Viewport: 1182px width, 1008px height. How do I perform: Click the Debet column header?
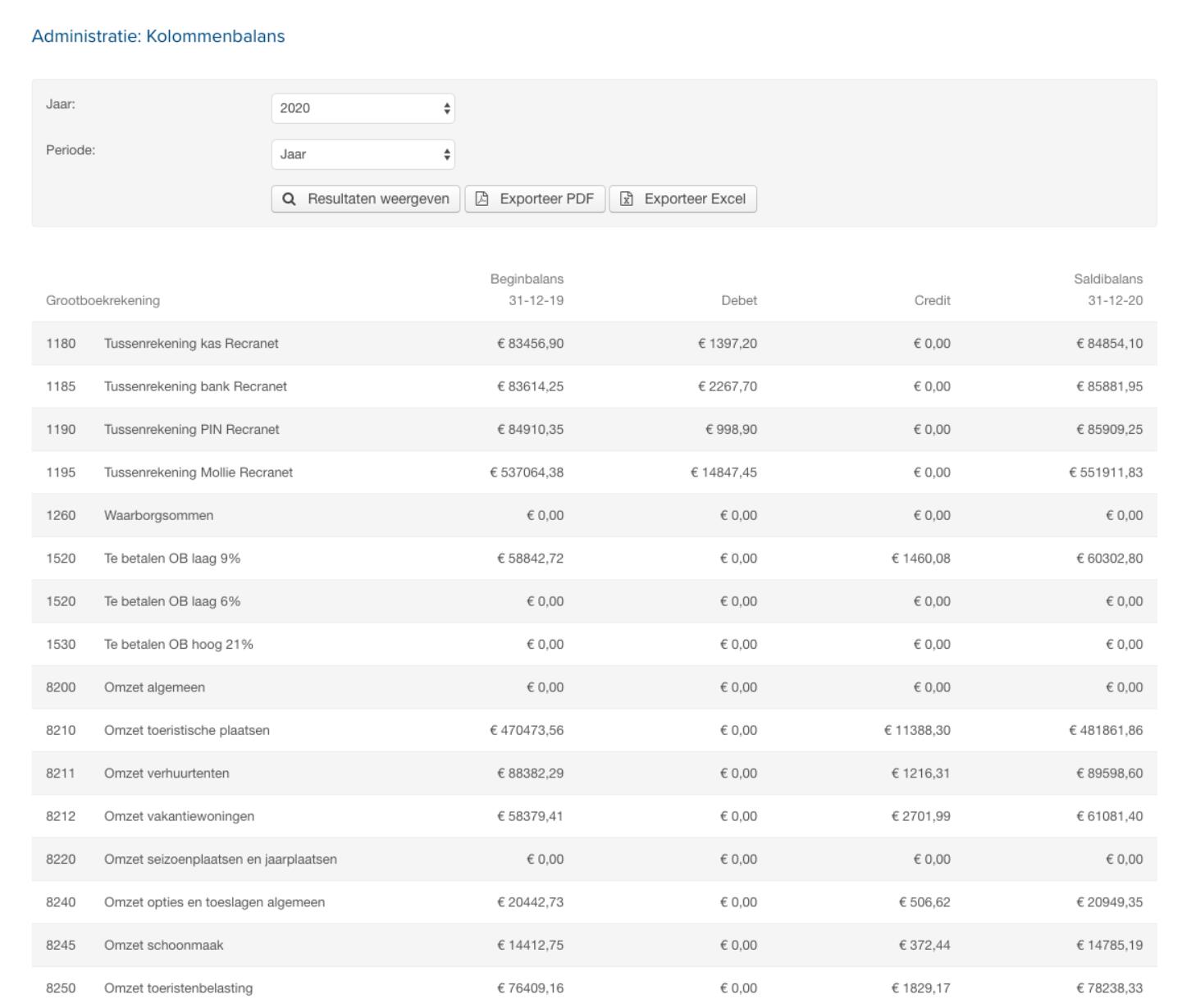point(738,300)
